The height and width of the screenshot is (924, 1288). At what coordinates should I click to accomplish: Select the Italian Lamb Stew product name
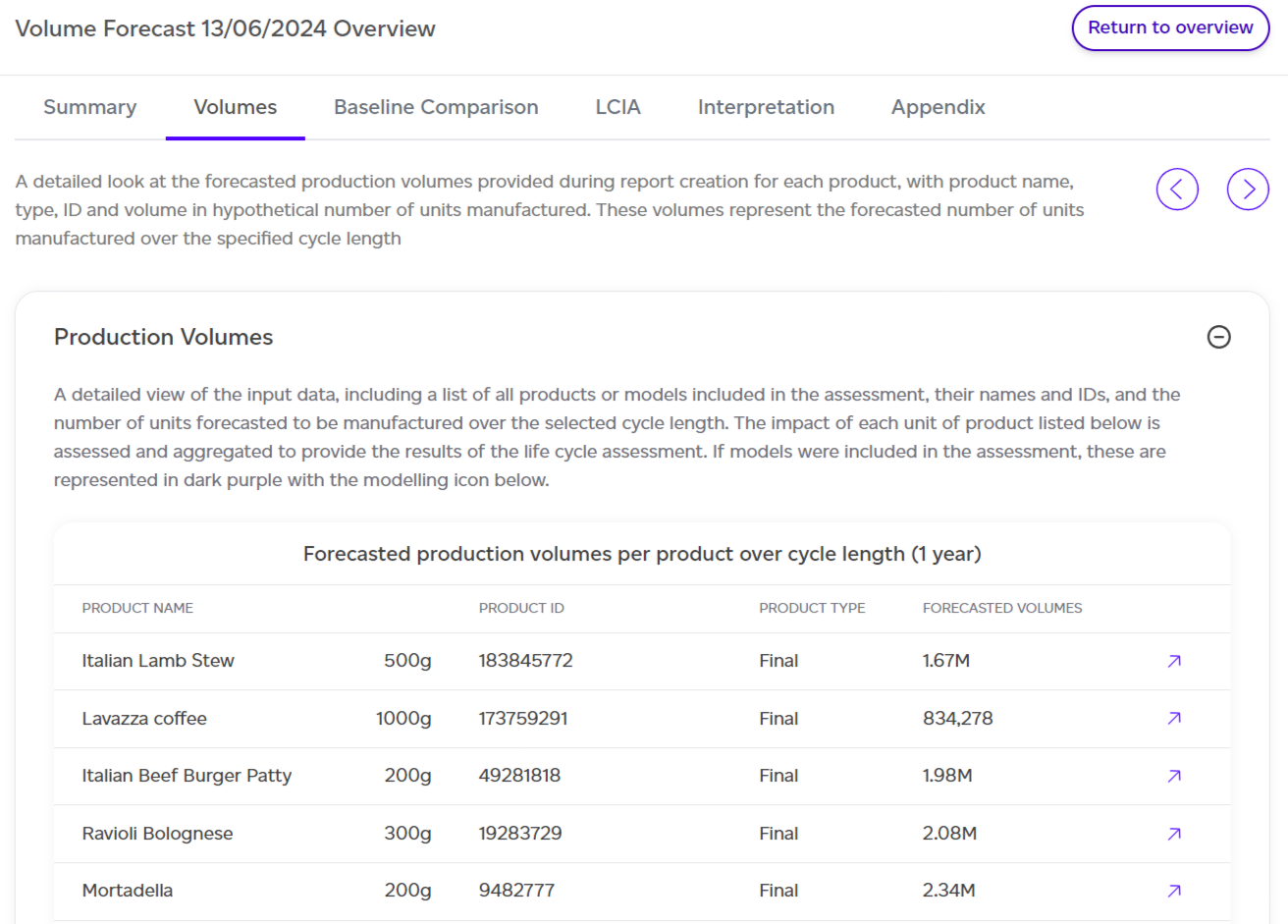(x=158, y=661)
